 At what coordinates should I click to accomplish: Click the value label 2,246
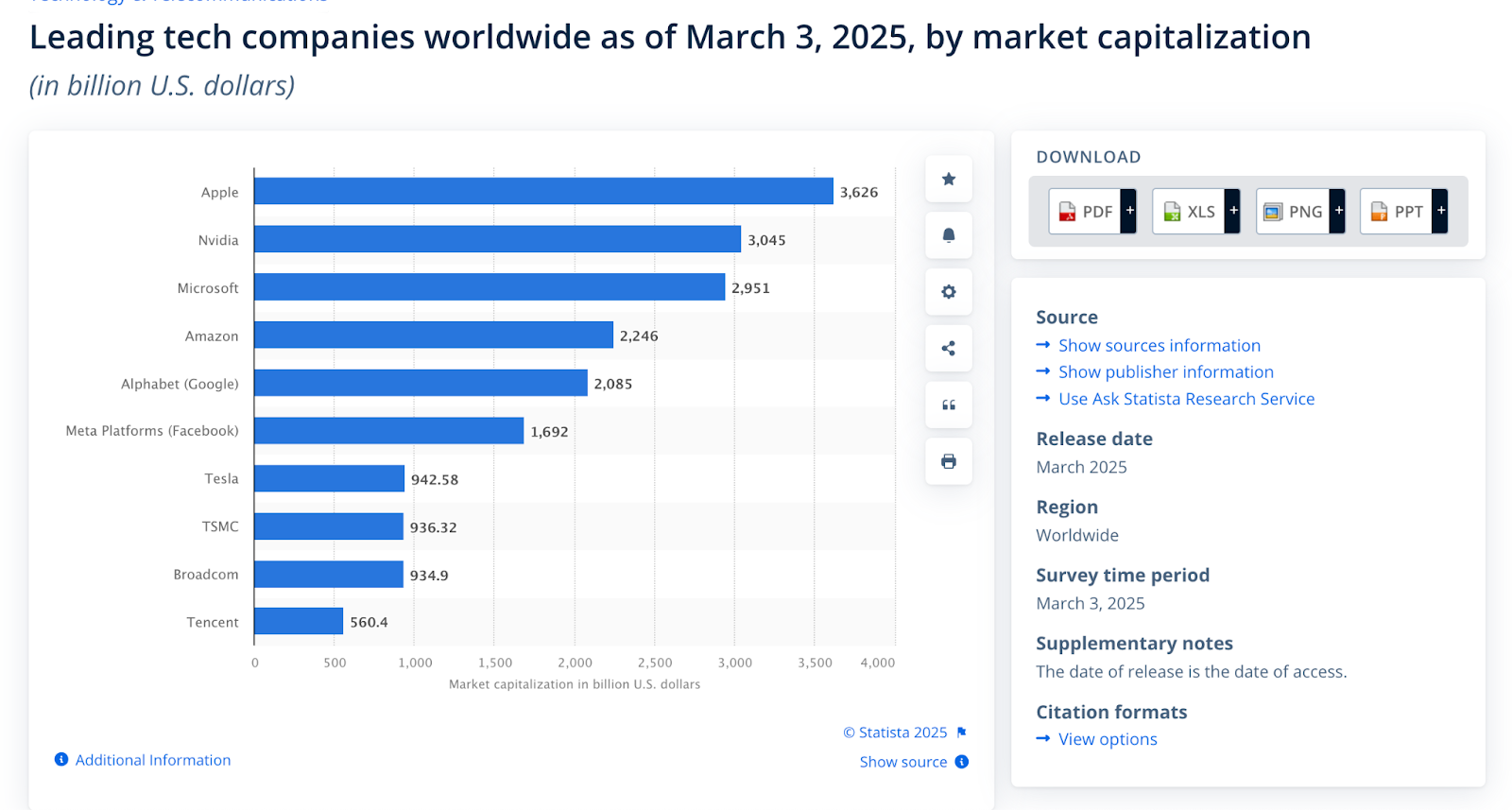click(x=639, y=336)
